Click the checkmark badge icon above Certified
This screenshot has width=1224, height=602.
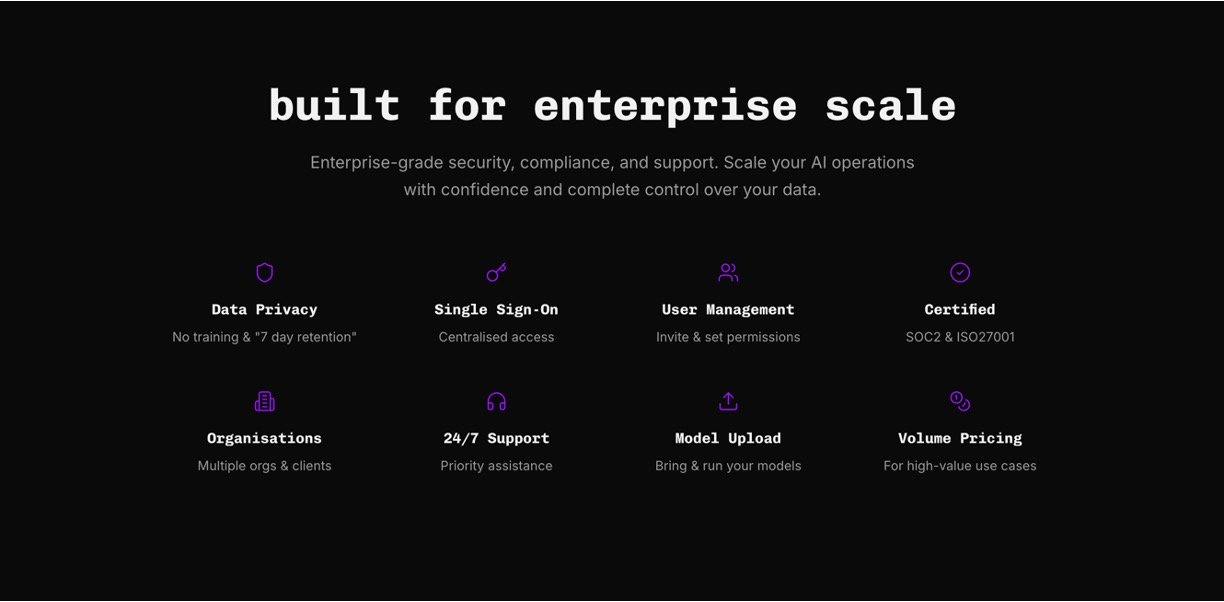[x=960, y=273]
